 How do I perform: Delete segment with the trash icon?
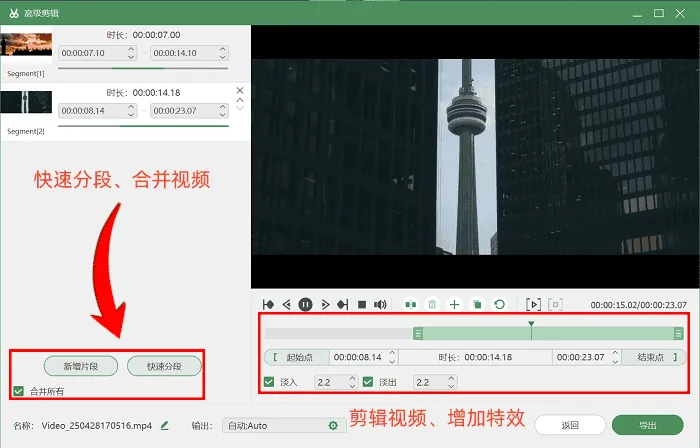pyautogui.click(x=432, y=305)
